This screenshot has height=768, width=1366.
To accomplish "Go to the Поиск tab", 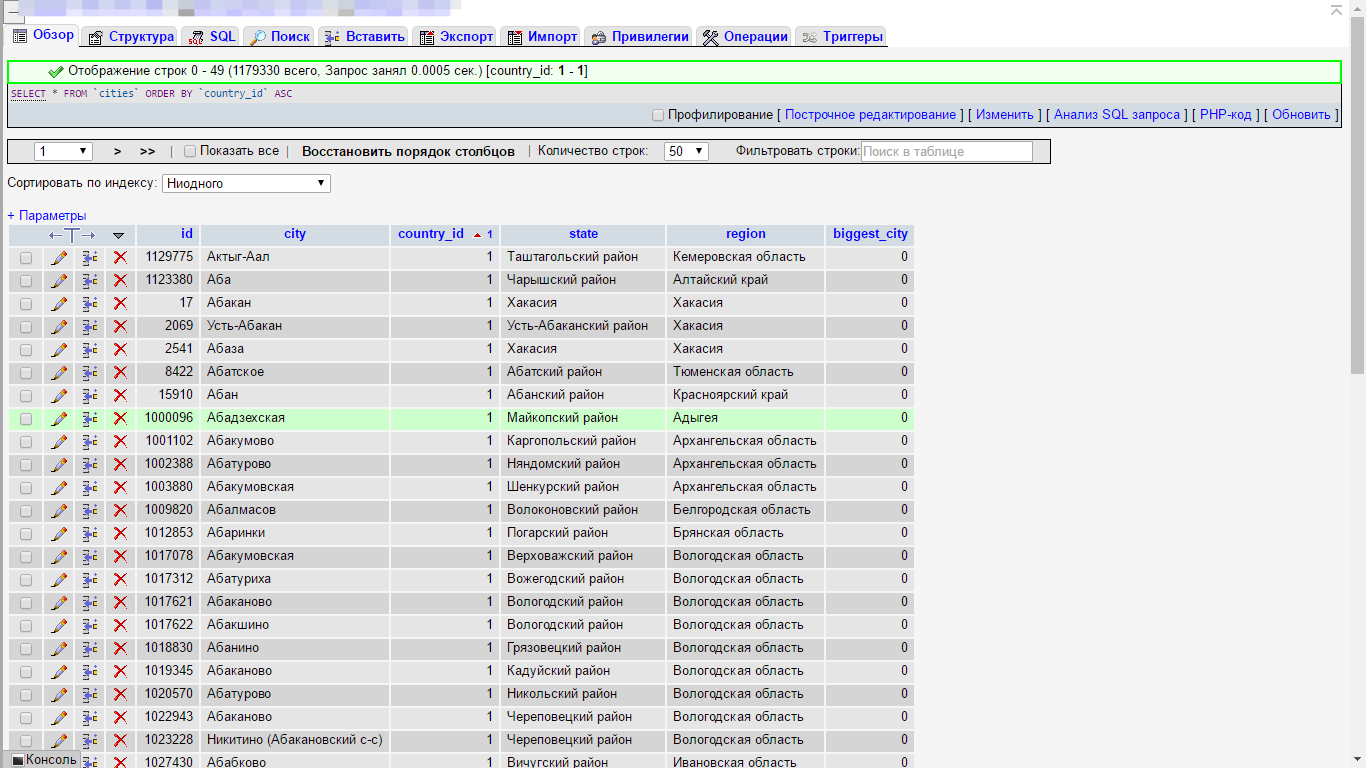I will 279,37.
